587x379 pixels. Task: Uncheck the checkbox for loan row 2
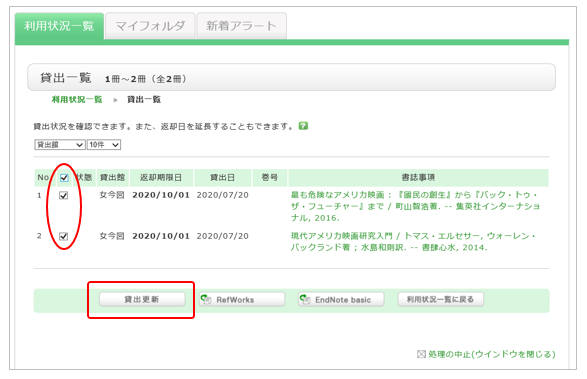click(x=64, y=236)
